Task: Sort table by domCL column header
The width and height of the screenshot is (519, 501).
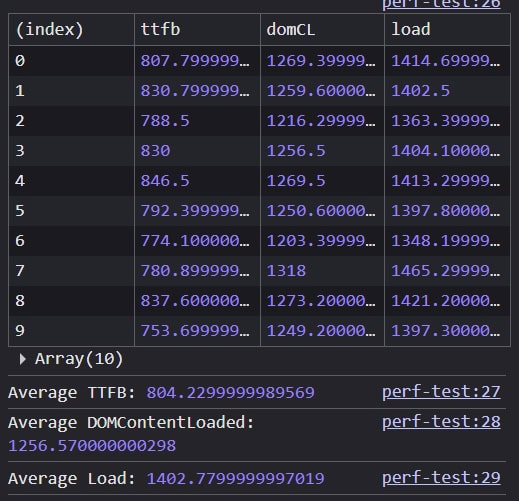Action: (322, 29)
